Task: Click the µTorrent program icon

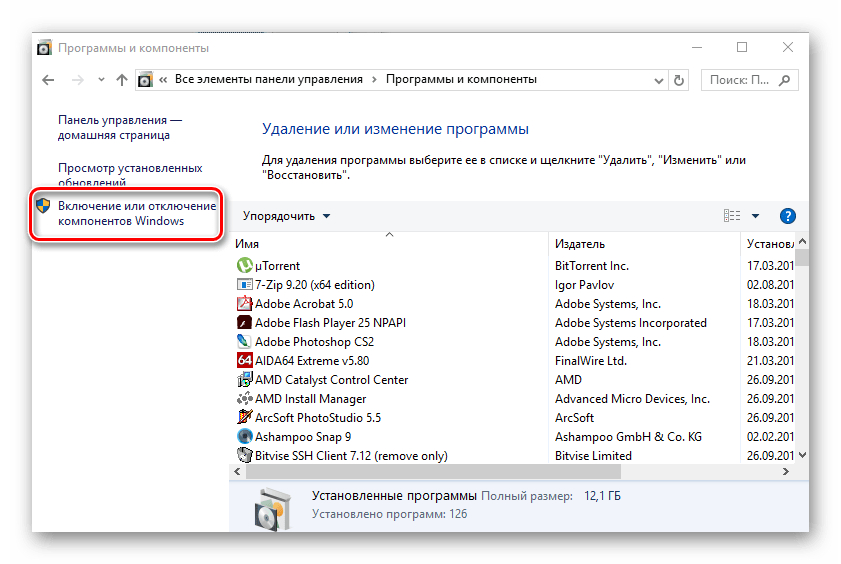Action: click(244, 266)
